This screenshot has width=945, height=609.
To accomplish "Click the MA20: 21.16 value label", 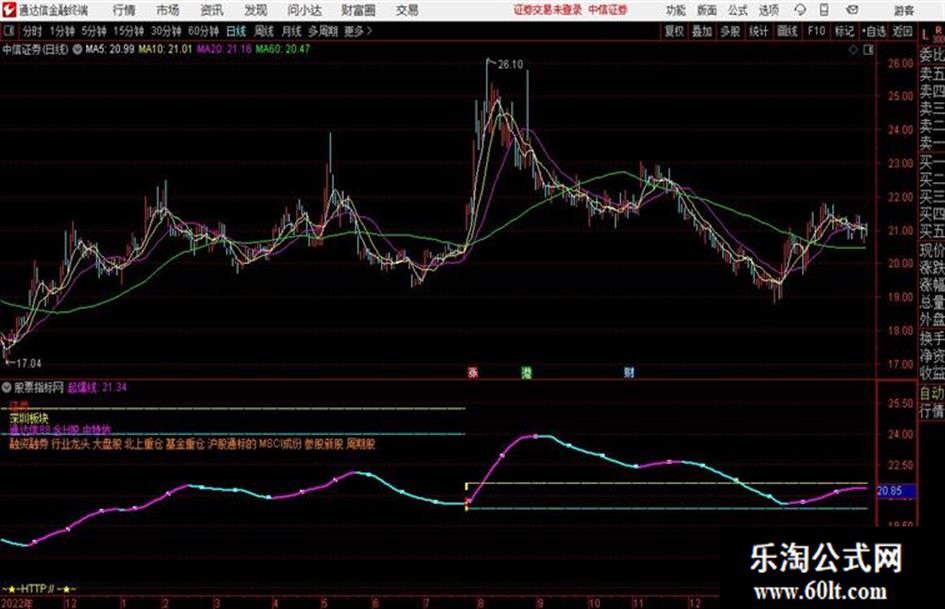I will (x=224, y=49).
